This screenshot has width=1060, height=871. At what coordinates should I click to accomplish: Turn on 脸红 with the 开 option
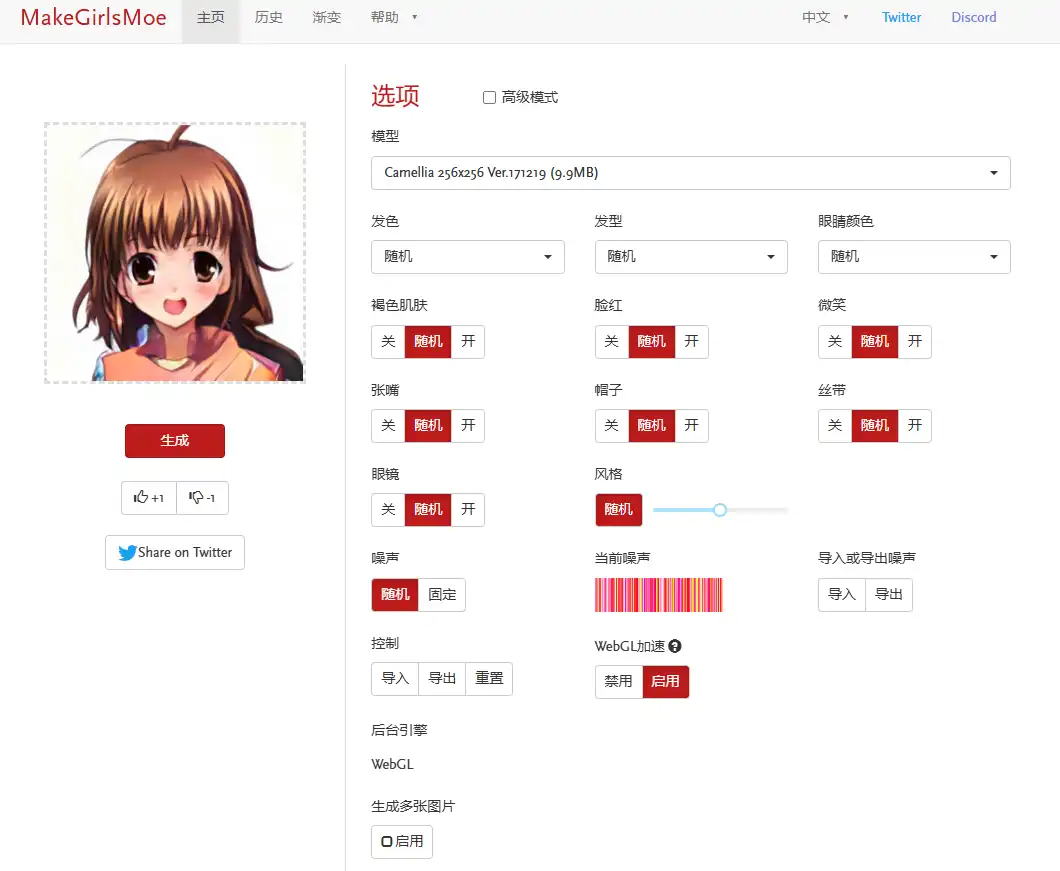(x=691, y=341)
